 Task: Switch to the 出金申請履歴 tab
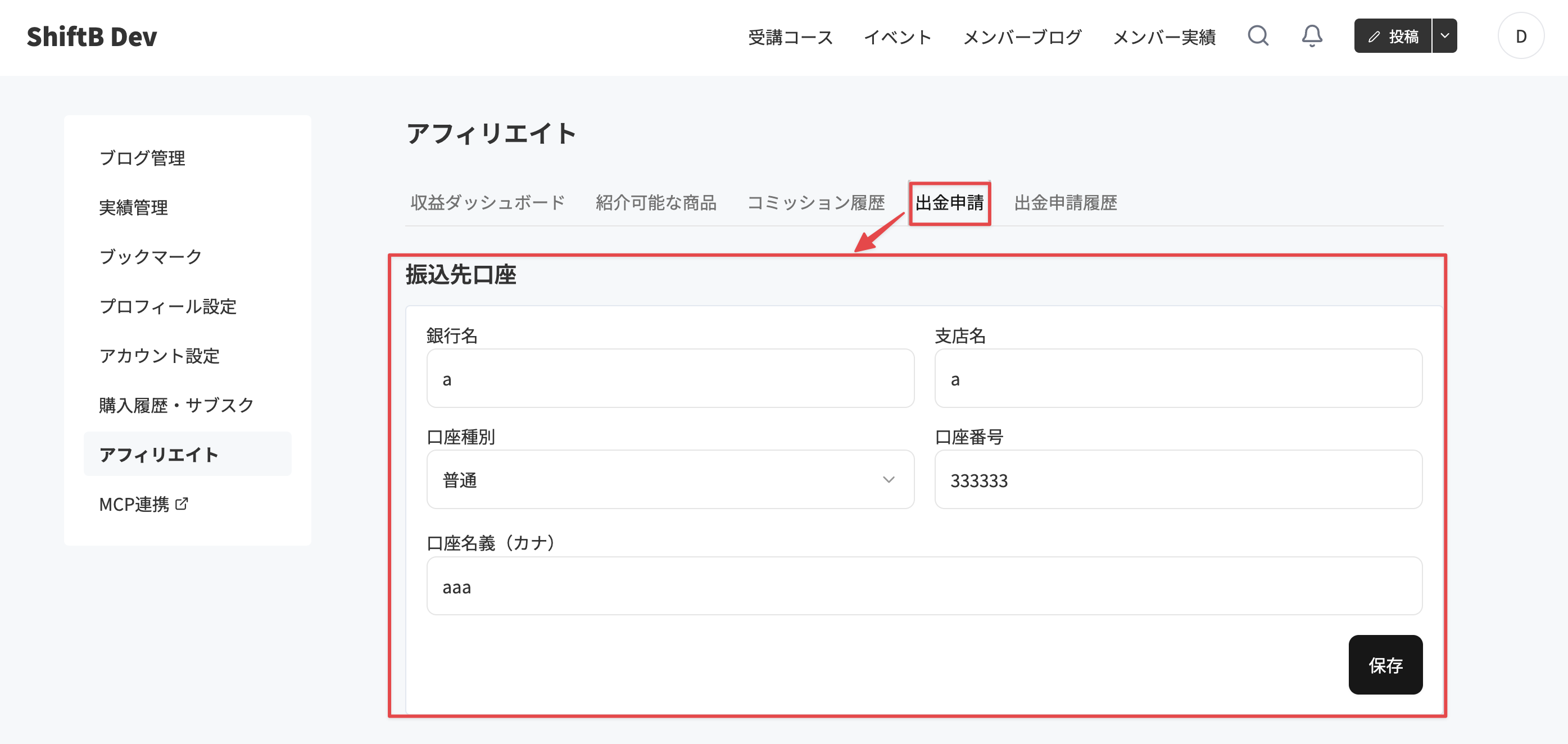pyautogui.click(x=1065, y=203)
